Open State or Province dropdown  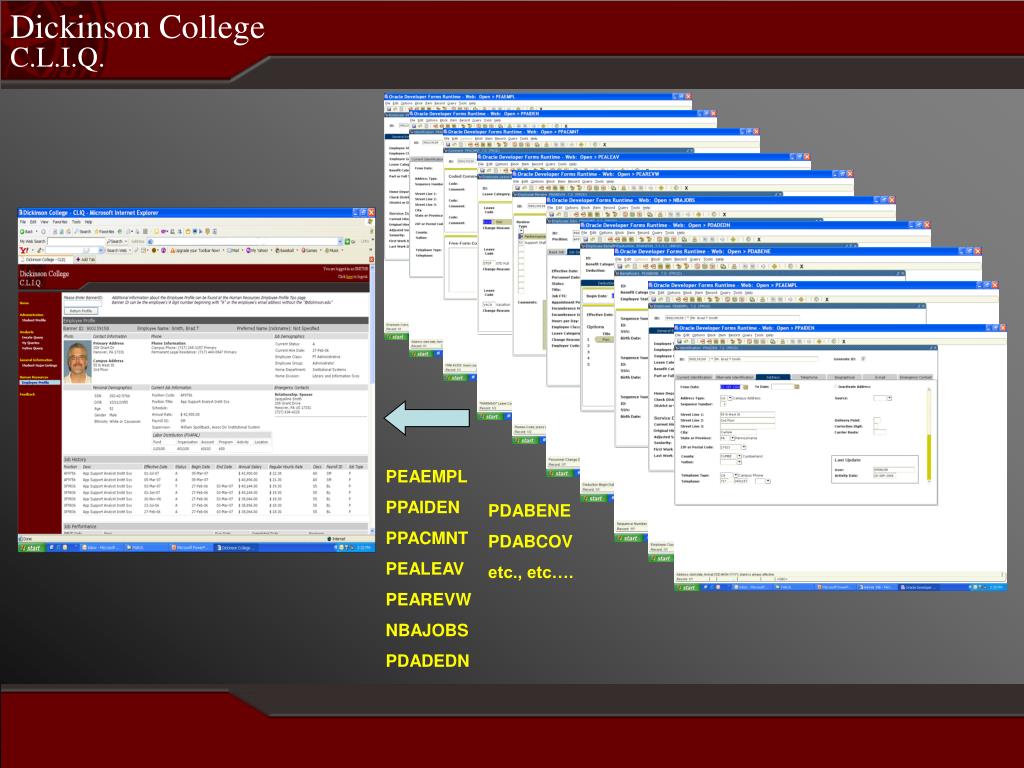coord(733,438)
